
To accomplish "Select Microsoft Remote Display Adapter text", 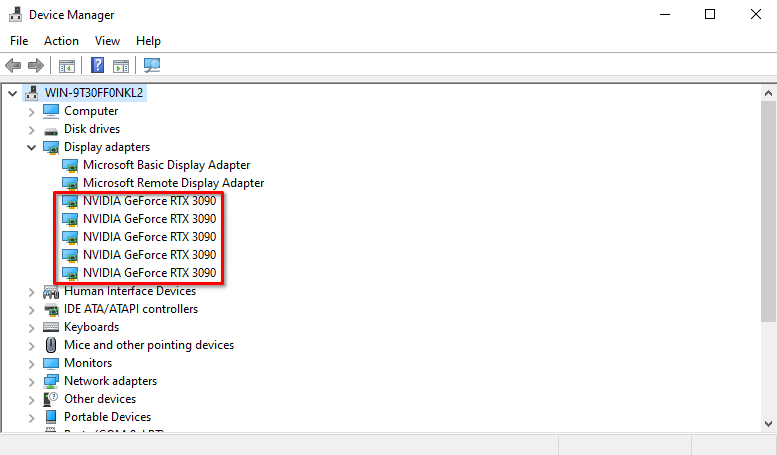I will point(173,183).
